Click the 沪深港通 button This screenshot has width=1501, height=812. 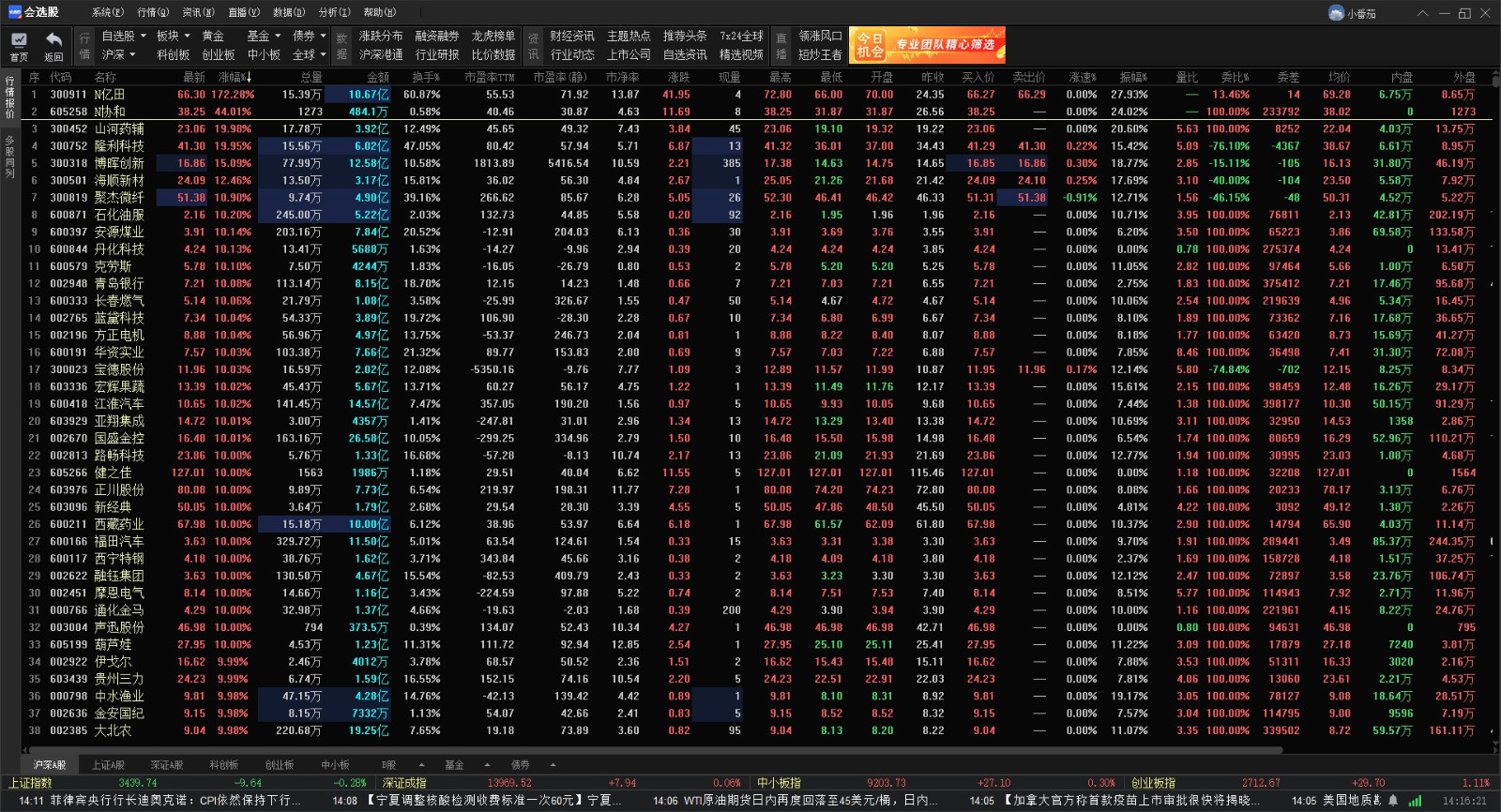point(381,54)
